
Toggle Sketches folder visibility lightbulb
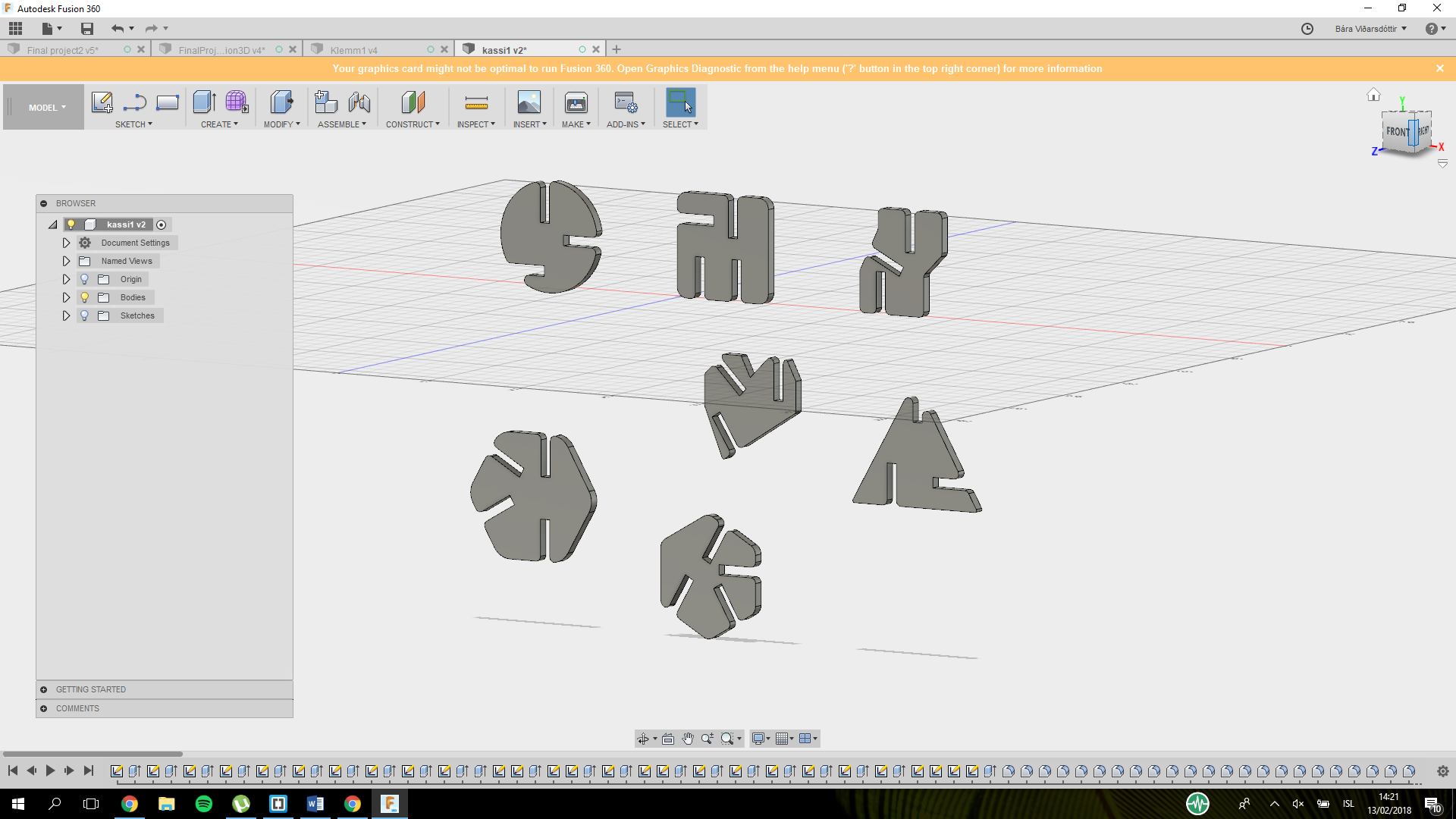click(x=85, y=315)
